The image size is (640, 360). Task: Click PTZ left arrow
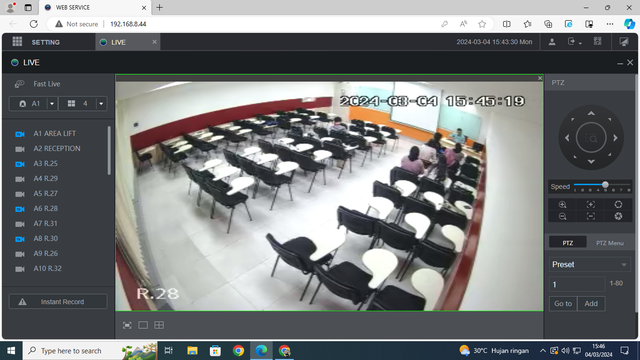pos(567,138)
